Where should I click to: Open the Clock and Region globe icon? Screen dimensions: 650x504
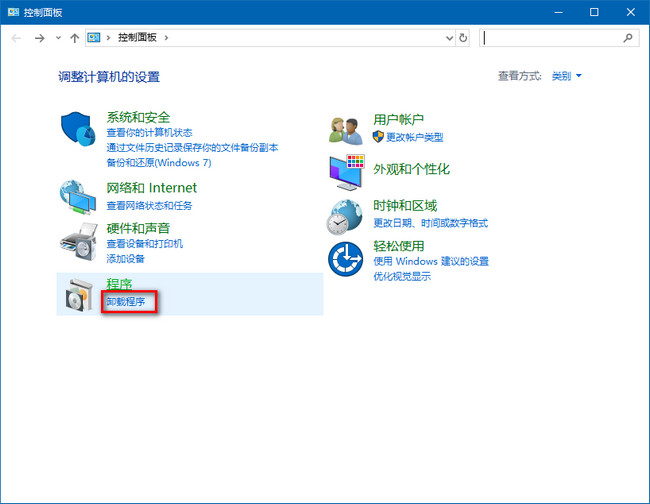(x=345, y=217)
